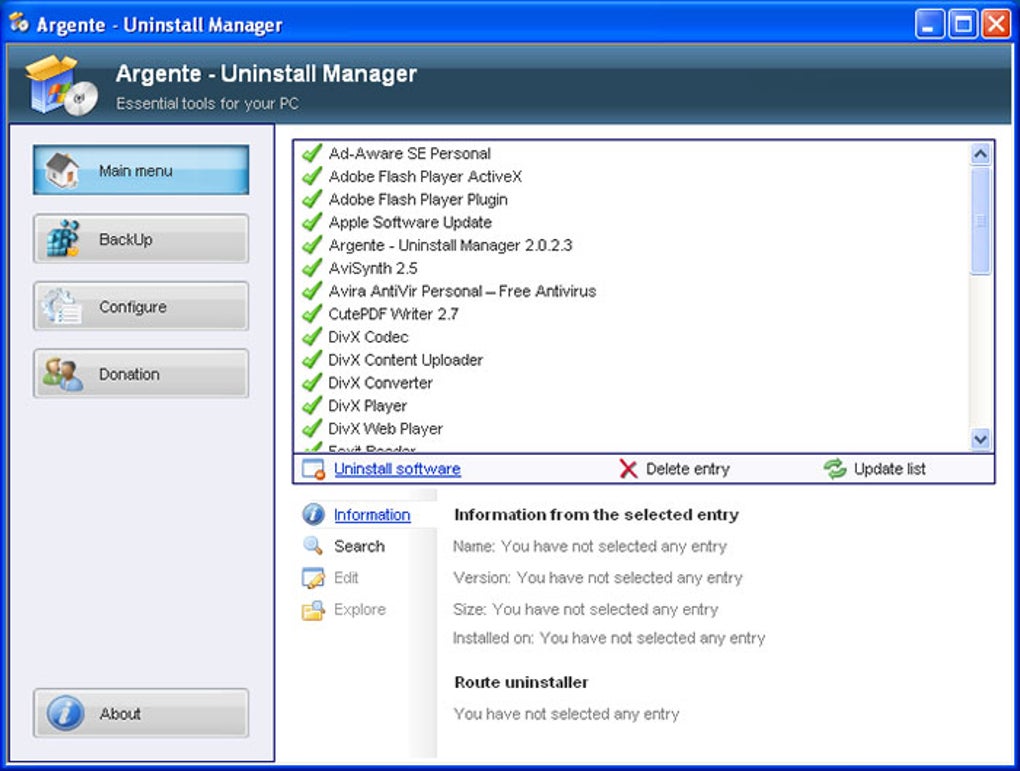Click checkmark icon beside Adobe Flash Player ActiveX
The image size is (1020, 771).
point(312,176)
